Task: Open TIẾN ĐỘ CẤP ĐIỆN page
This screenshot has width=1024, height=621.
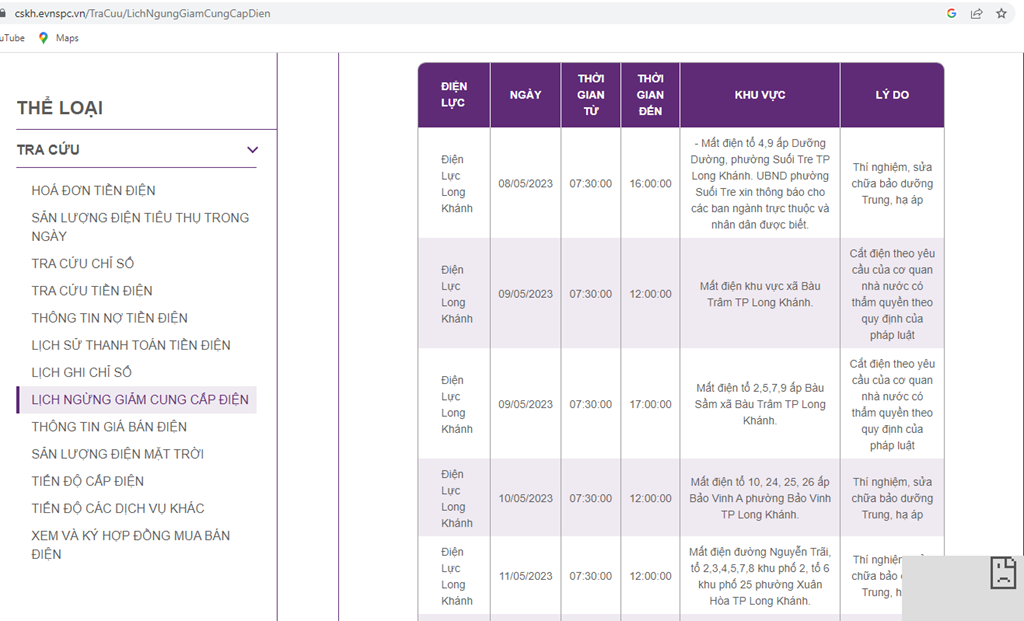Action: point(87,481)
